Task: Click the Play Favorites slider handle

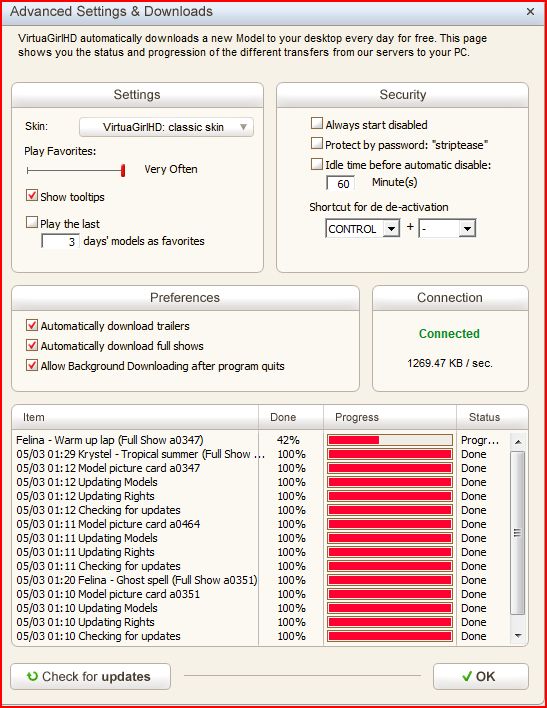Action: pyautogui.click(x=123, y=170)
